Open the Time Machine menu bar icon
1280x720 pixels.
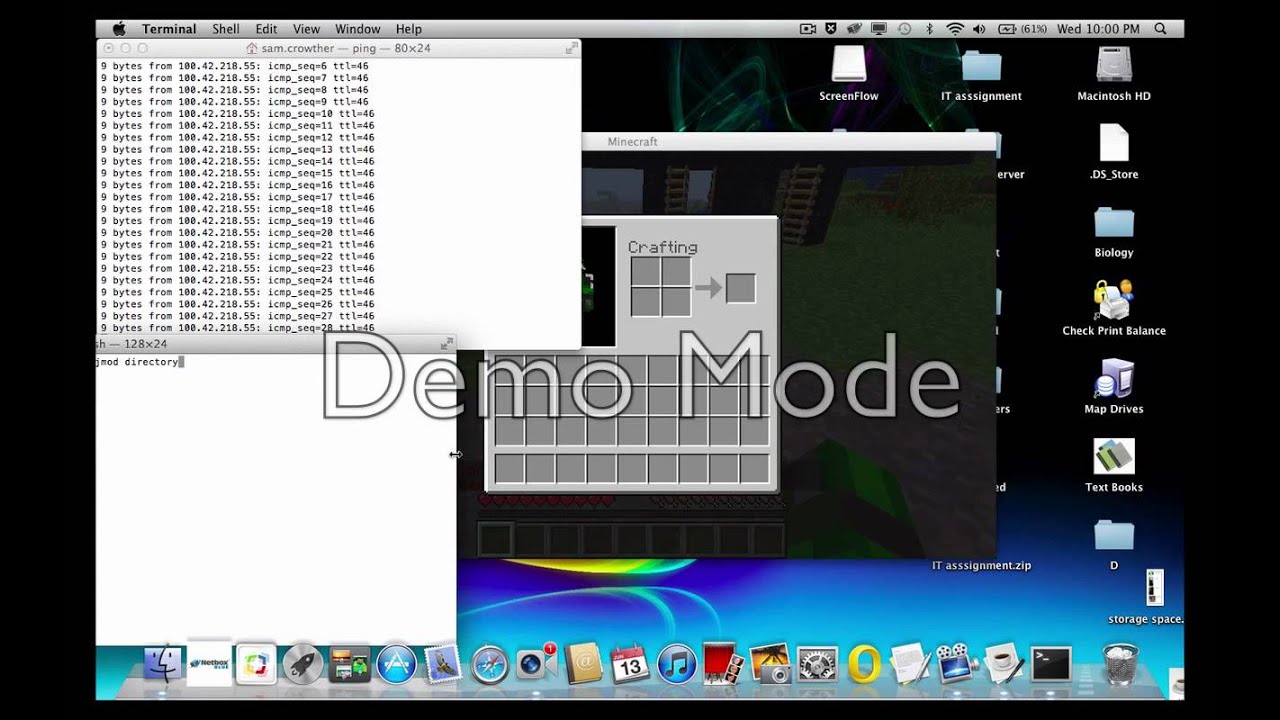904,29
